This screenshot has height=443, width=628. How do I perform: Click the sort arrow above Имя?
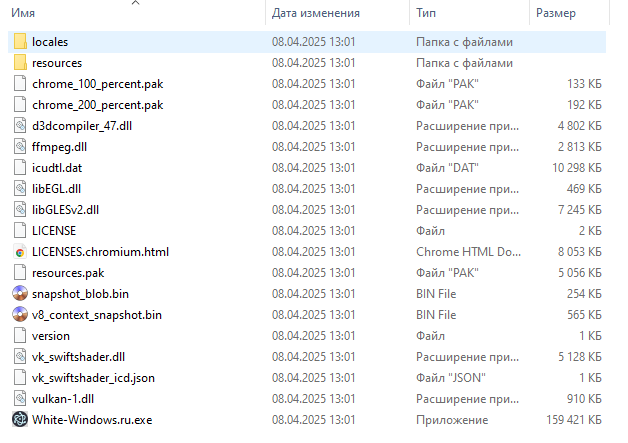point(135,3)
